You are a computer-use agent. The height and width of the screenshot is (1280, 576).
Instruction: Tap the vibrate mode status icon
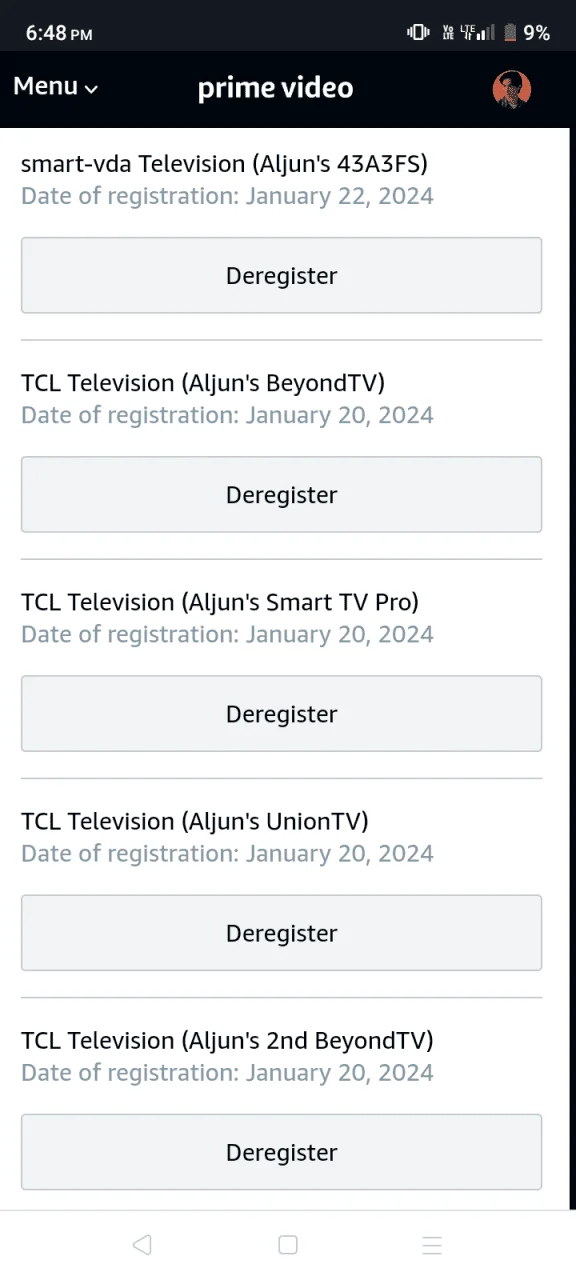(x=418, y=33)
